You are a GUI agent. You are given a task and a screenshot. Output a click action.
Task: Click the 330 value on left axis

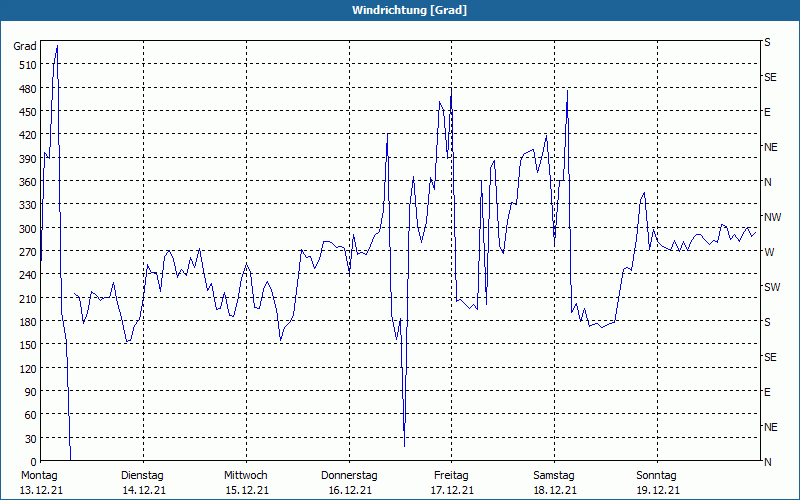[28, 205]
